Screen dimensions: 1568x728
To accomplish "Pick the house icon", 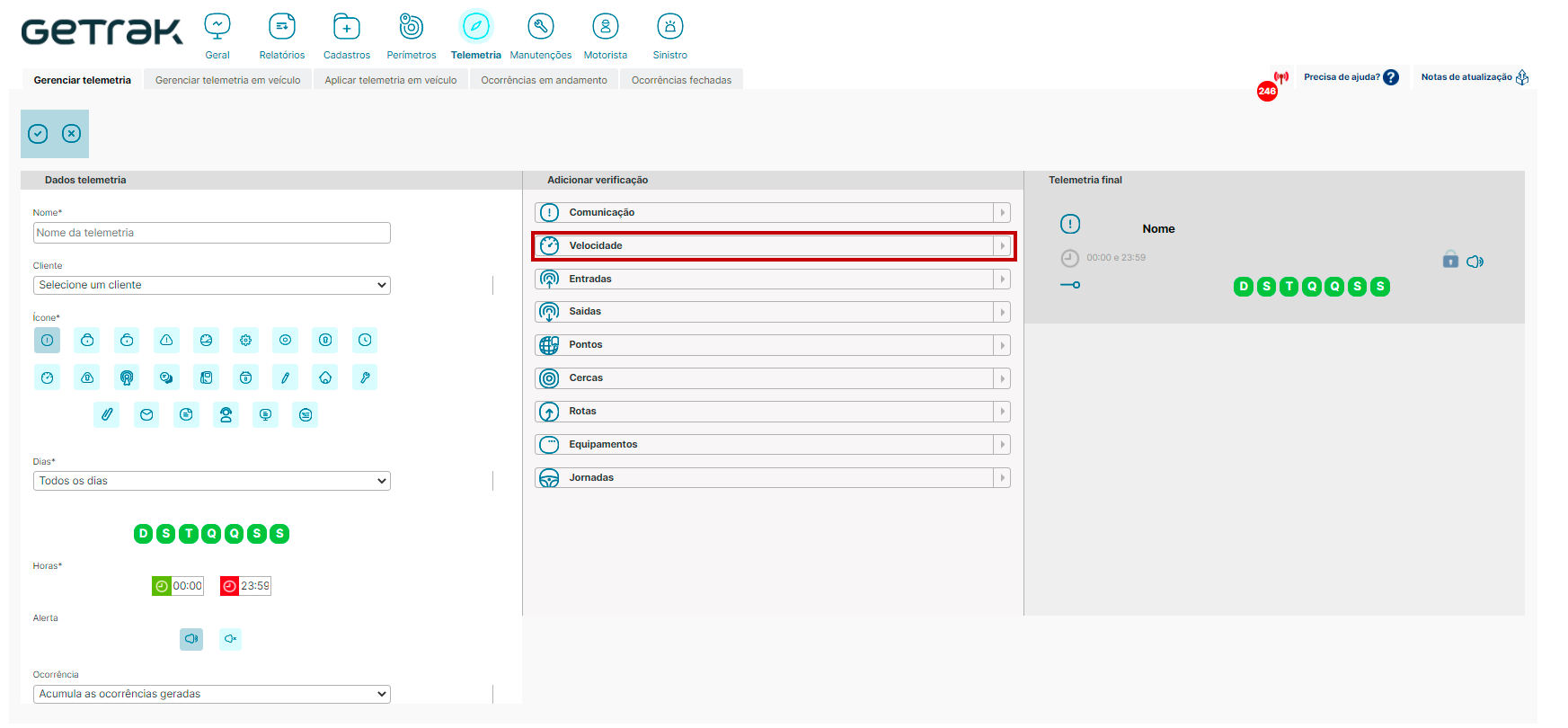I will coord(325,377).
